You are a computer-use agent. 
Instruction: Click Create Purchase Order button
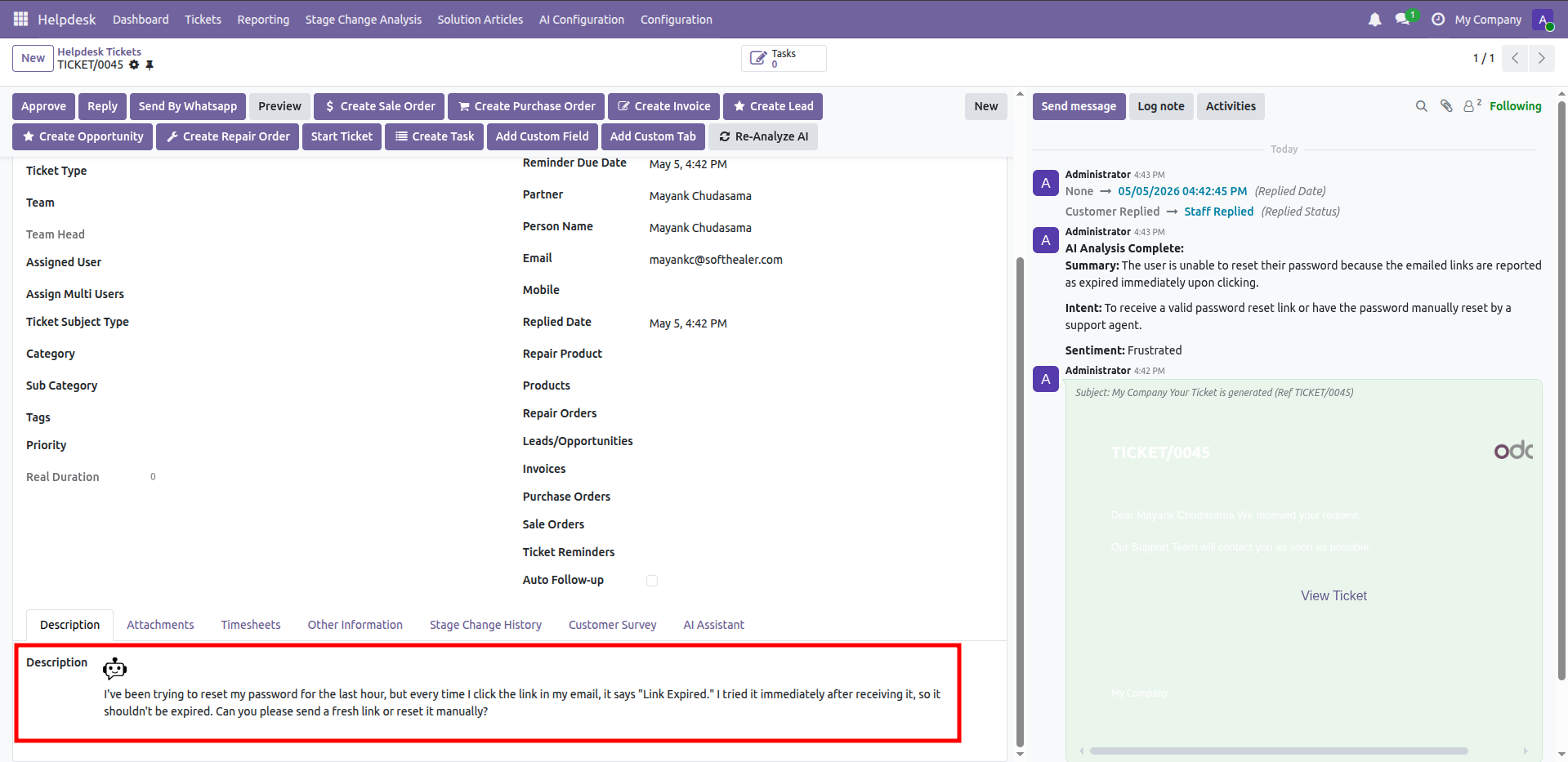(x=526, y=106)
